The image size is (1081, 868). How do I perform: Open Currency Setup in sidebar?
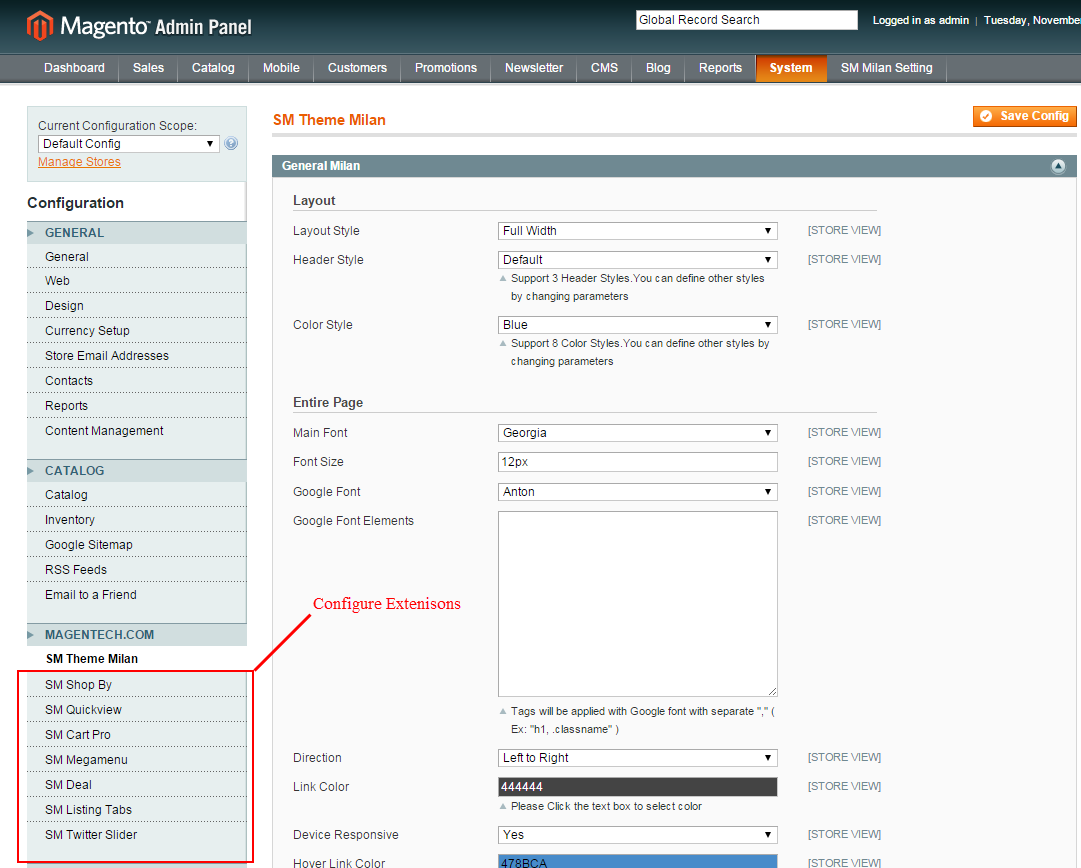(x=137, y=331)
